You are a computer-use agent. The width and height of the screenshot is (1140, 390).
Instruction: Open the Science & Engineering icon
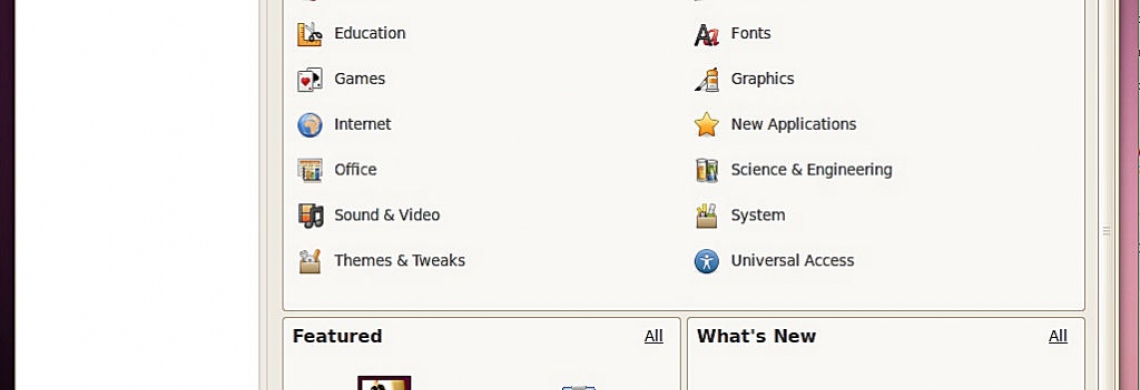pos(707,170)
